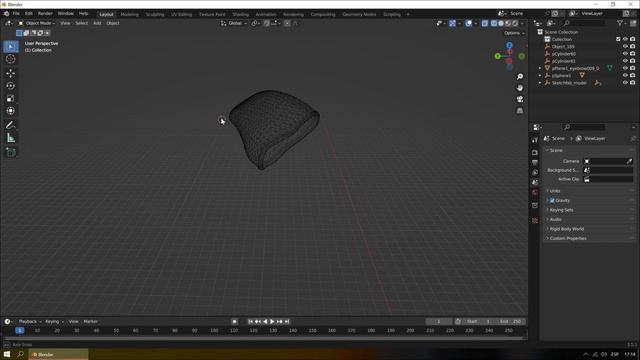Open the Add menu in viewport header
The width and height of the screenshot is (640, 360).
click(x=97, y=23)
